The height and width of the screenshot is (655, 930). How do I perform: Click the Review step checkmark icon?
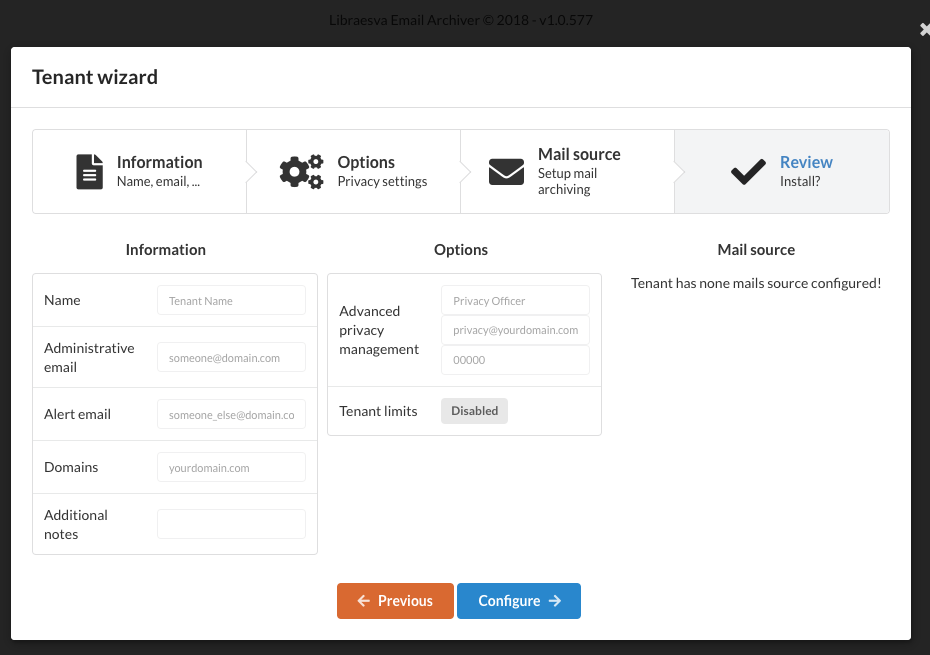(748, 171)
